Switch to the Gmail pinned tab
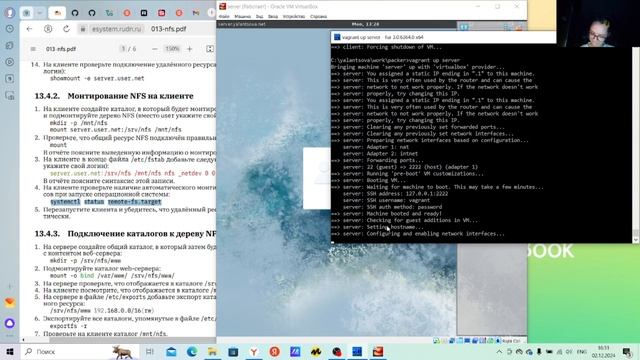640x360 pixels. (196, 13)
